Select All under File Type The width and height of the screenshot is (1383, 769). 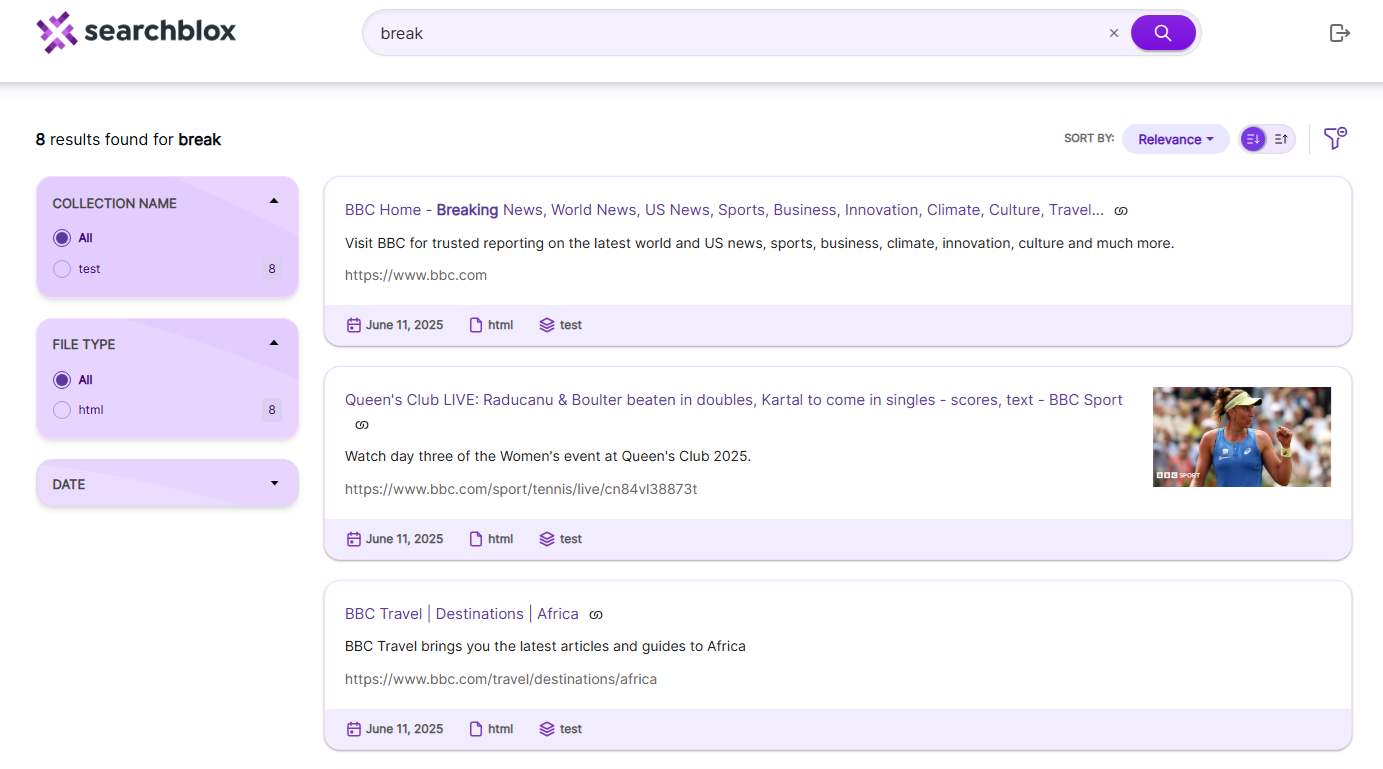click(x=62, y=380)
